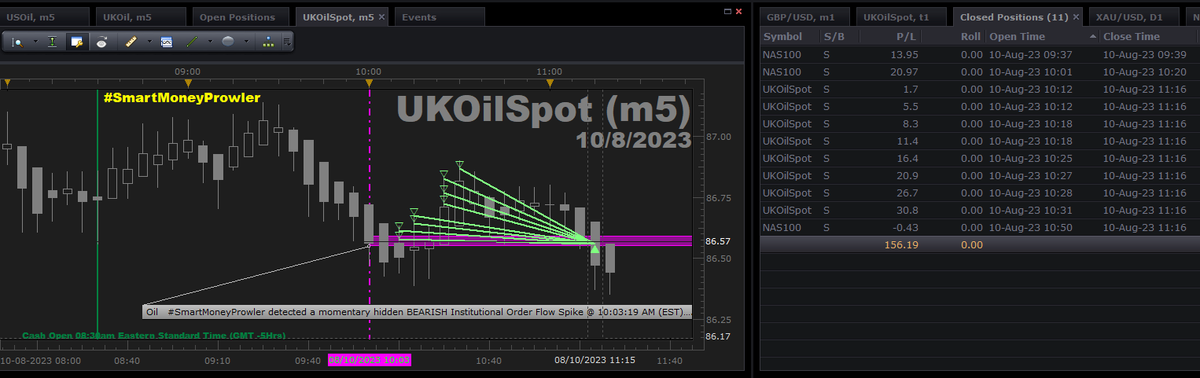This screenshot has width=1200, height=378.
Task: Select the UKOilSpot row with P/L 1.7
Action: click(980, 89)
